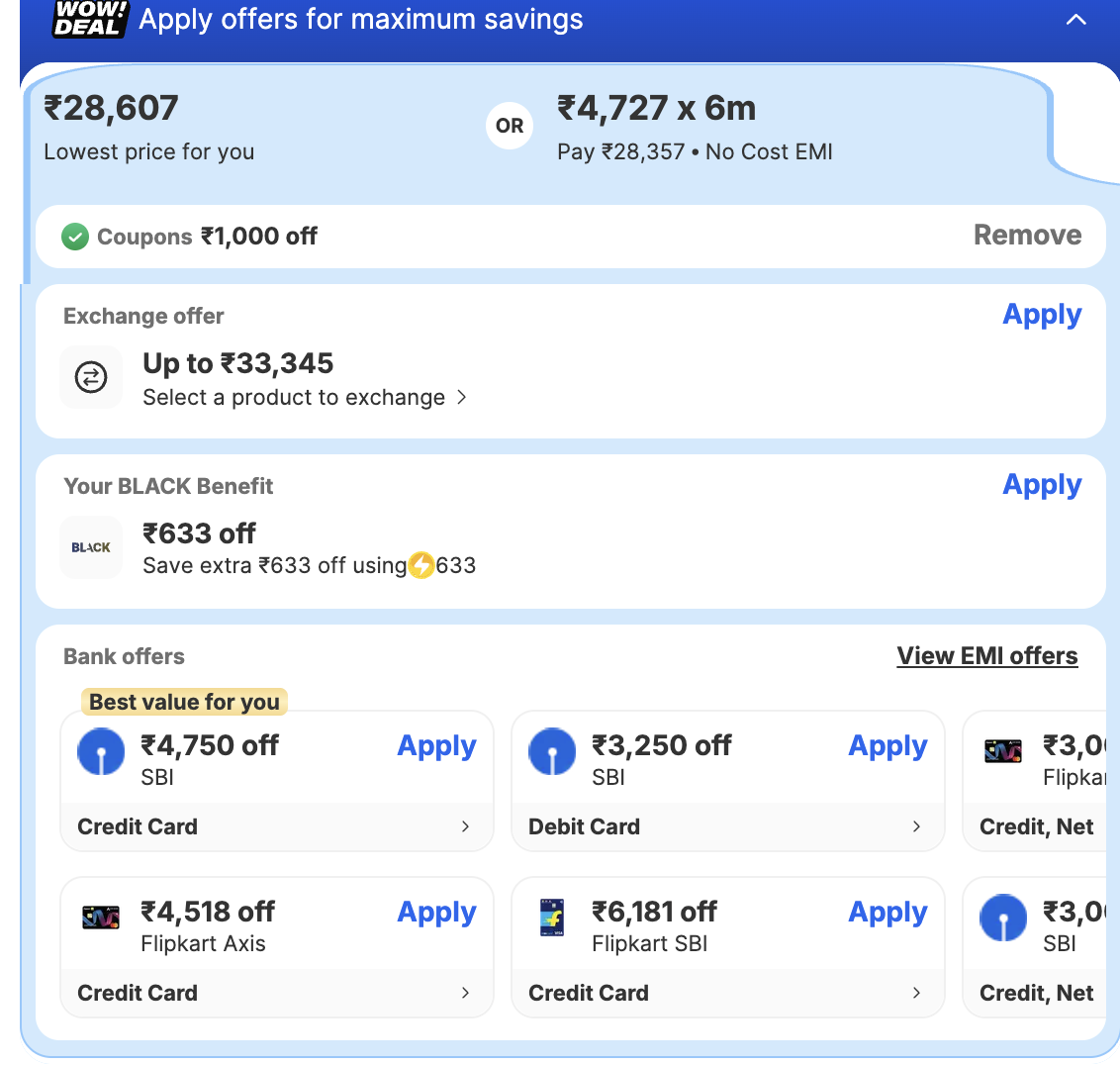Expand Flipkart SBI Credit Card details
The height and width of the screenshot is (1065, 1120).
point(916,993)
